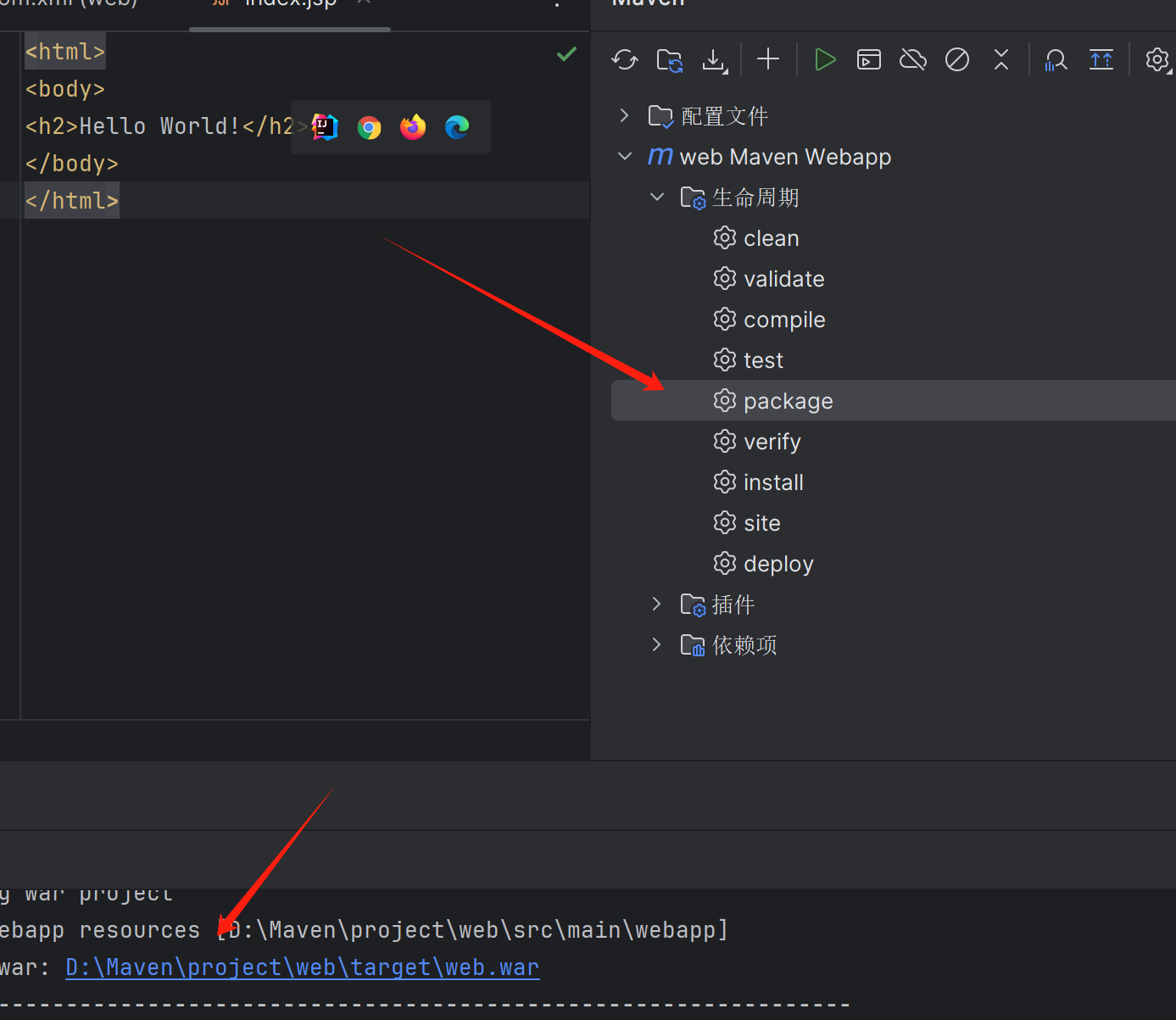The height and width of the screenshot is (1020, 1176).
Task: Open page preview in Edge browser icon
Action: (457, 128)
